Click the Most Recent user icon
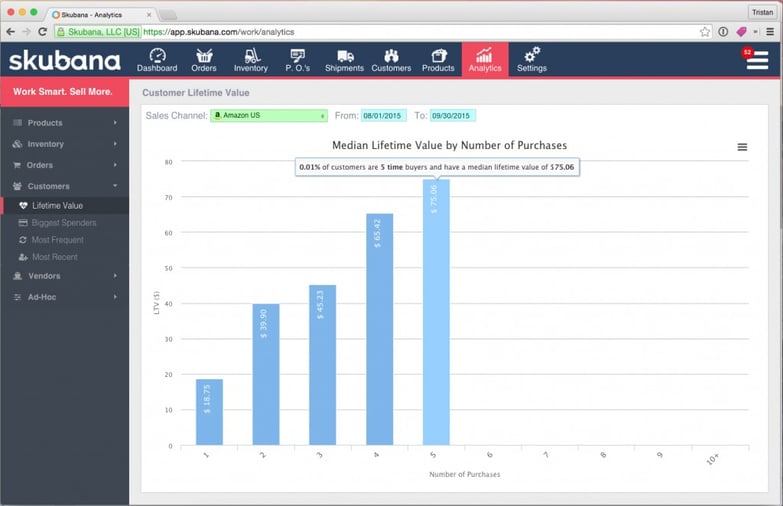 pos(23,257)
